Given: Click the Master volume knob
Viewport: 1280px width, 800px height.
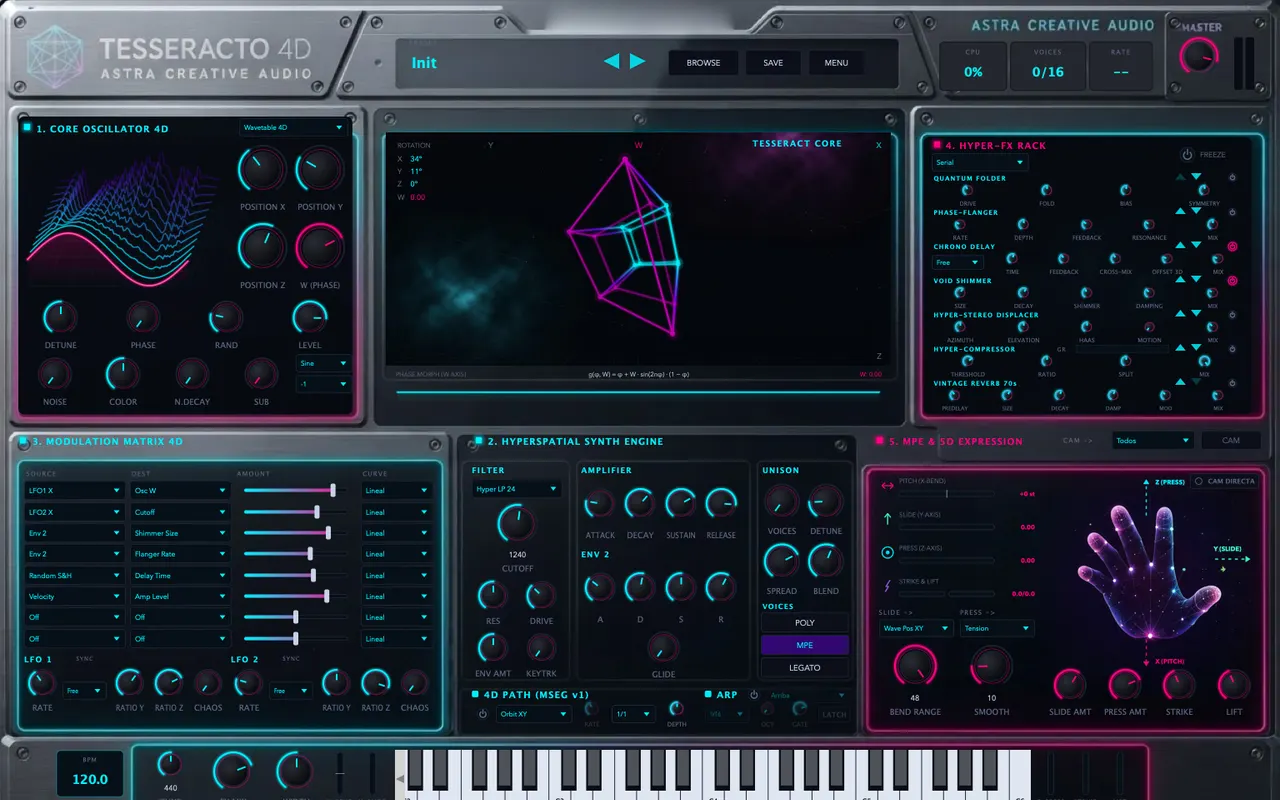Looking at the screenshot, I should [1200, 57].
